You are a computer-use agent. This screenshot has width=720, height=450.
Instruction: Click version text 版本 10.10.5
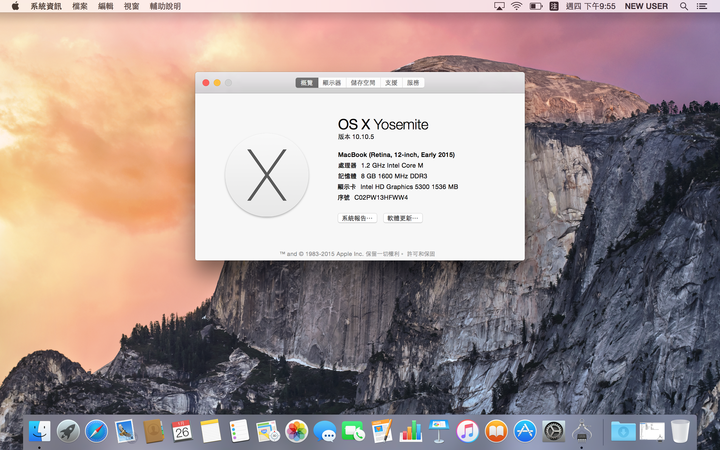tap(356, 137)
